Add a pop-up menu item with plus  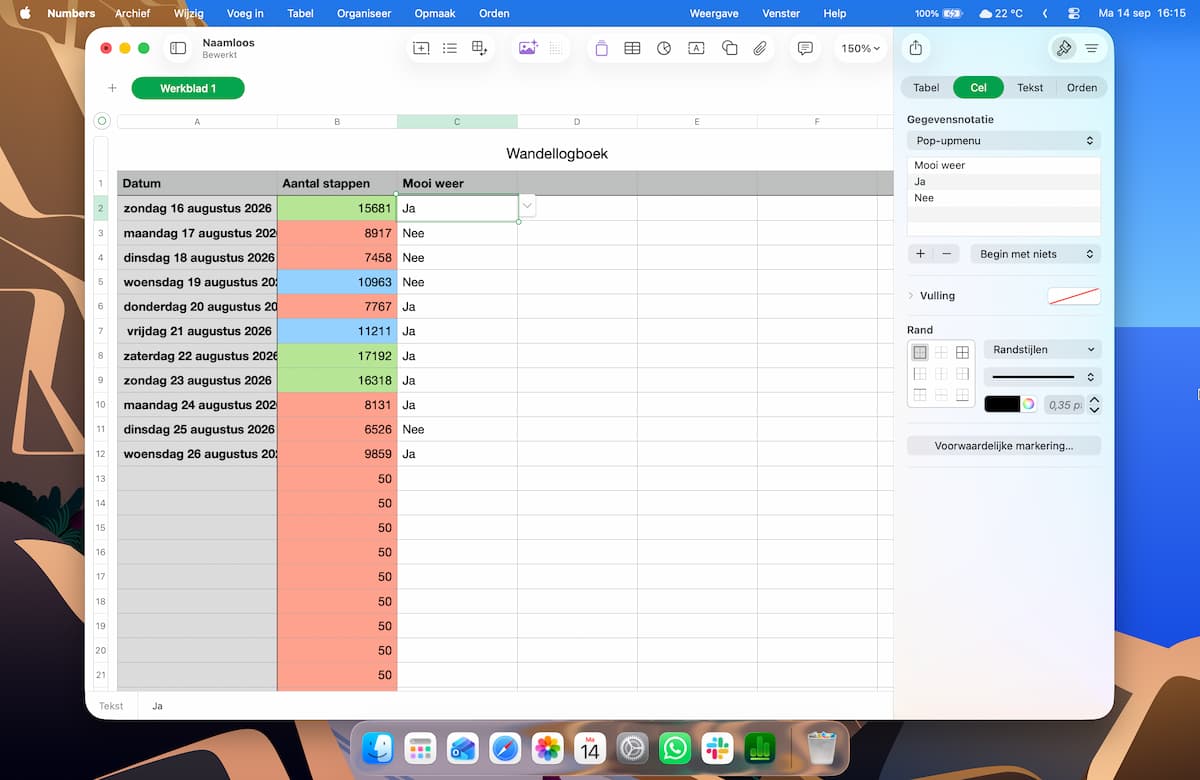pos(921,254)
